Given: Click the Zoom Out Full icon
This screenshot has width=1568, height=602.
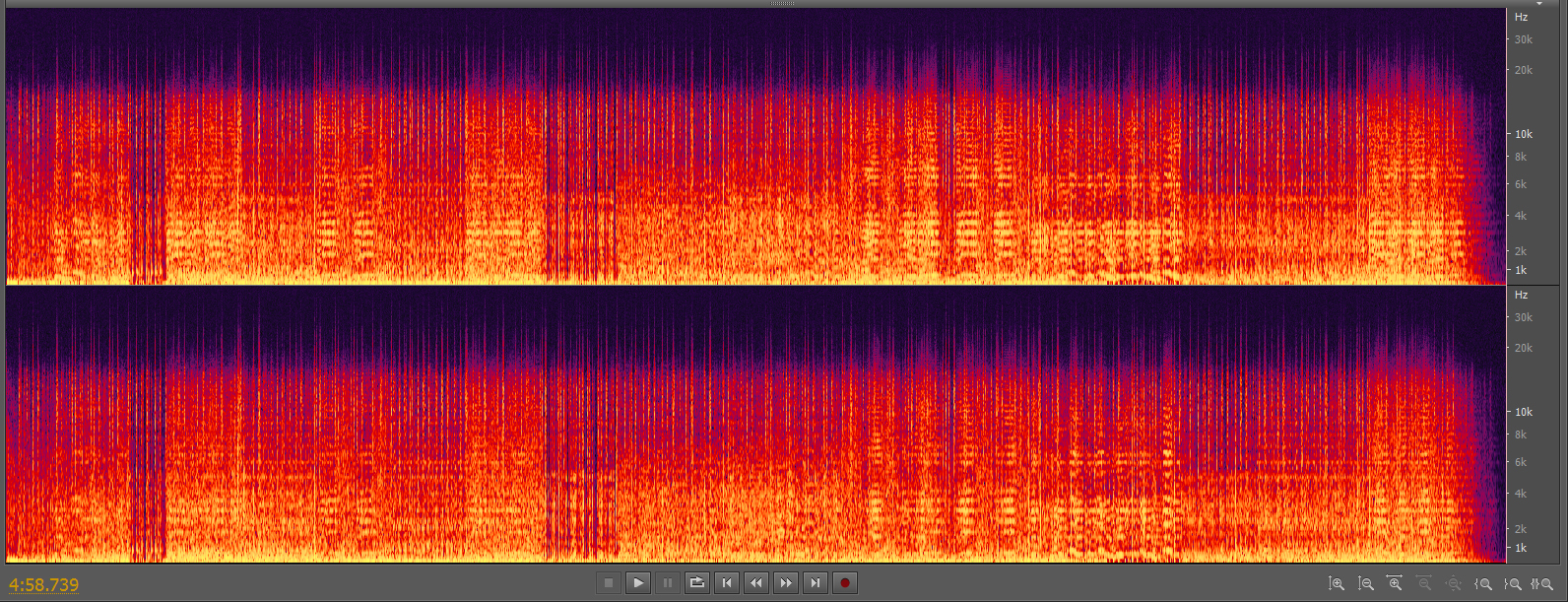Looking at the screenshot, I should 1454,584.
